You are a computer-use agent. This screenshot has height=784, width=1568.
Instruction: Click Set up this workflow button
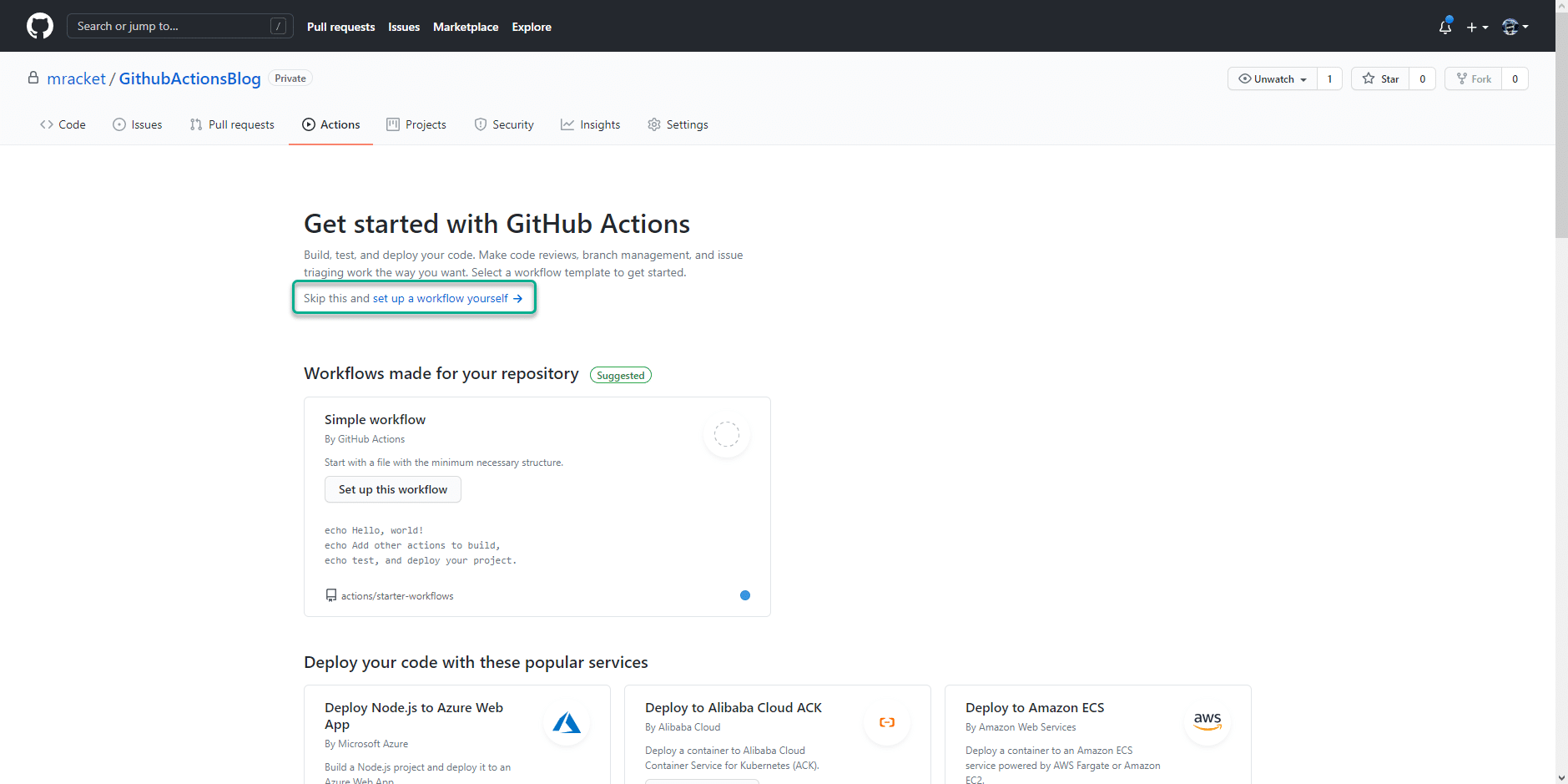point(393,489)
